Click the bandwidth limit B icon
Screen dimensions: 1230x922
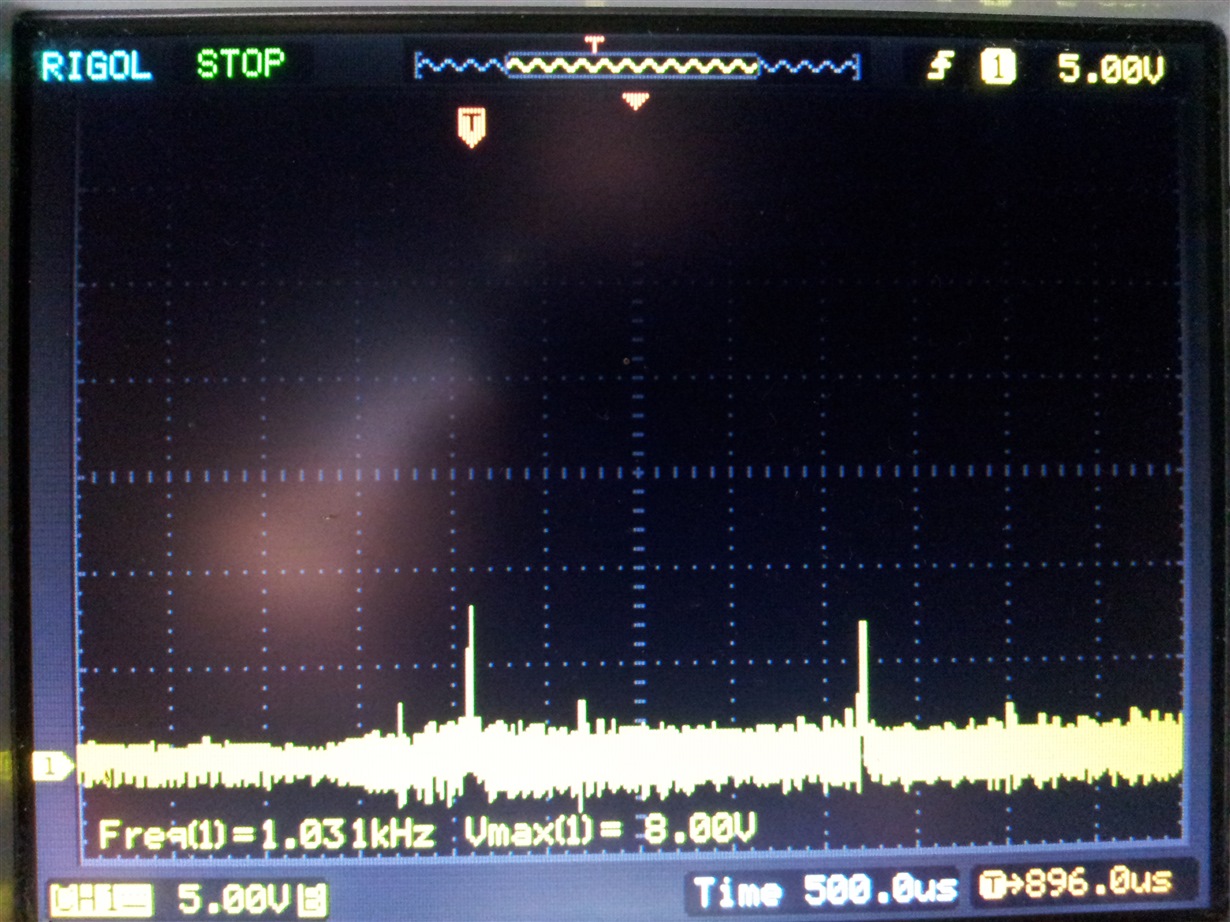313,897
